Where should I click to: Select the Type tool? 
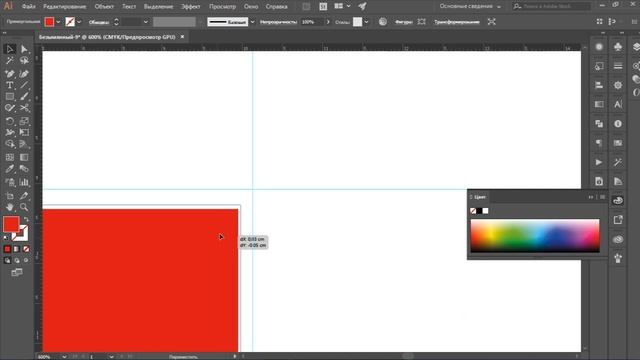(10, 85)
